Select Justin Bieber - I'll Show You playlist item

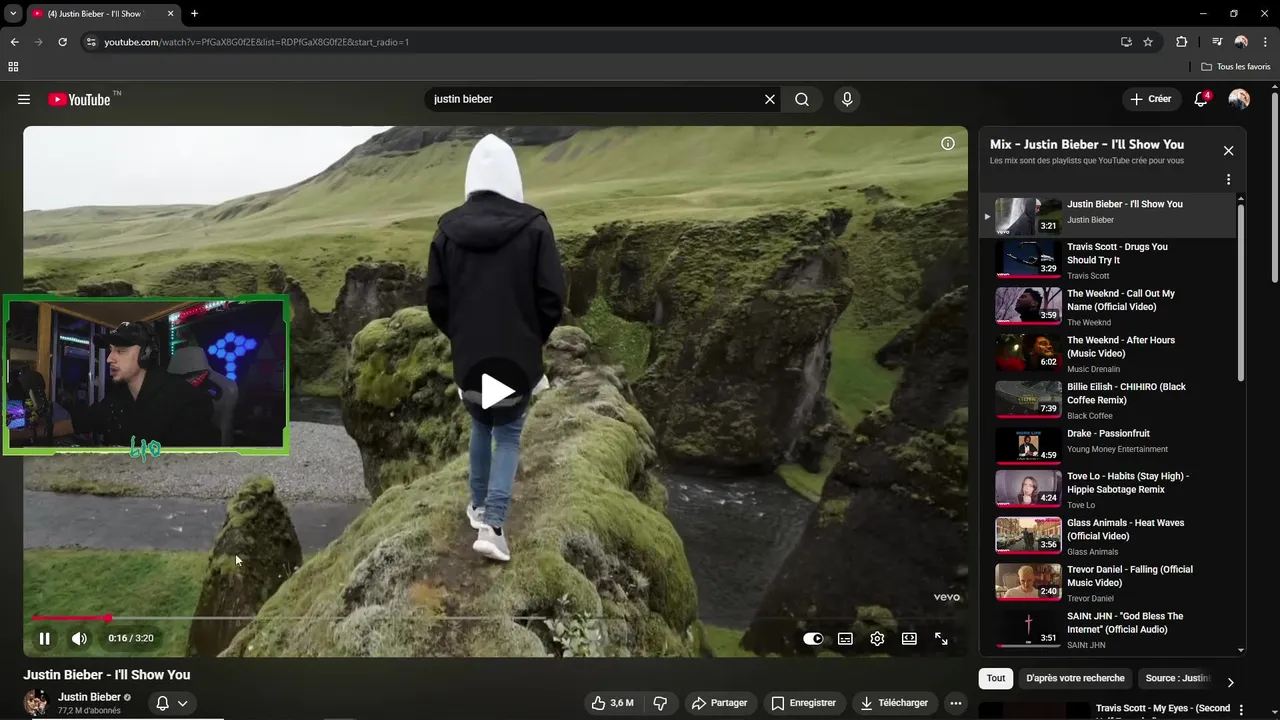1108,215
